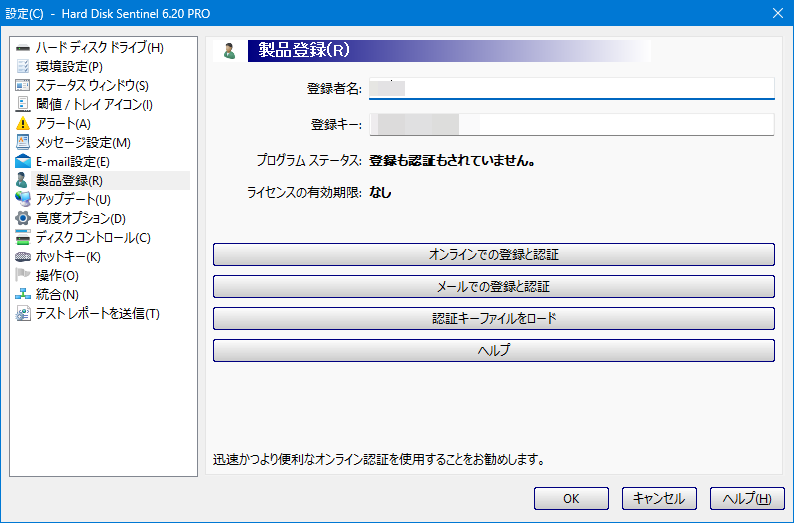Select アラート(A) category
Image resolution: width=794 pixels, height=523 pixels.
point(63,123)
